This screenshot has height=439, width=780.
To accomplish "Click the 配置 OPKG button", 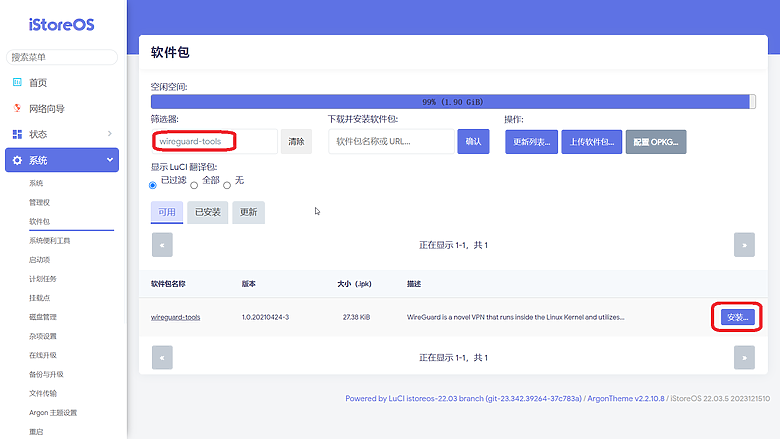I will pyautogui.click(x=656, y=142).
